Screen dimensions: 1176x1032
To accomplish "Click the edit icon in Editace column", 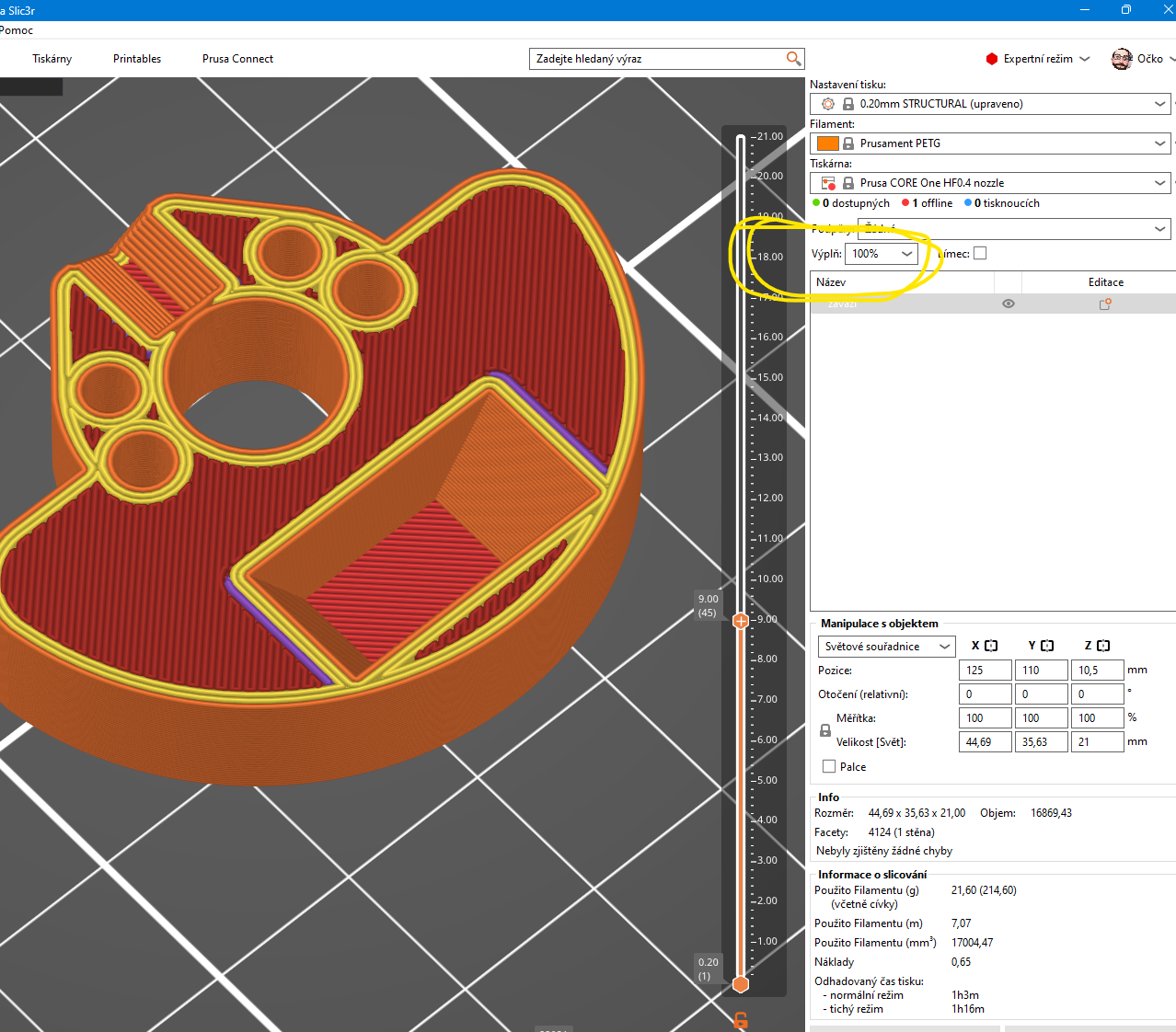I will (x=1105, y=304).
